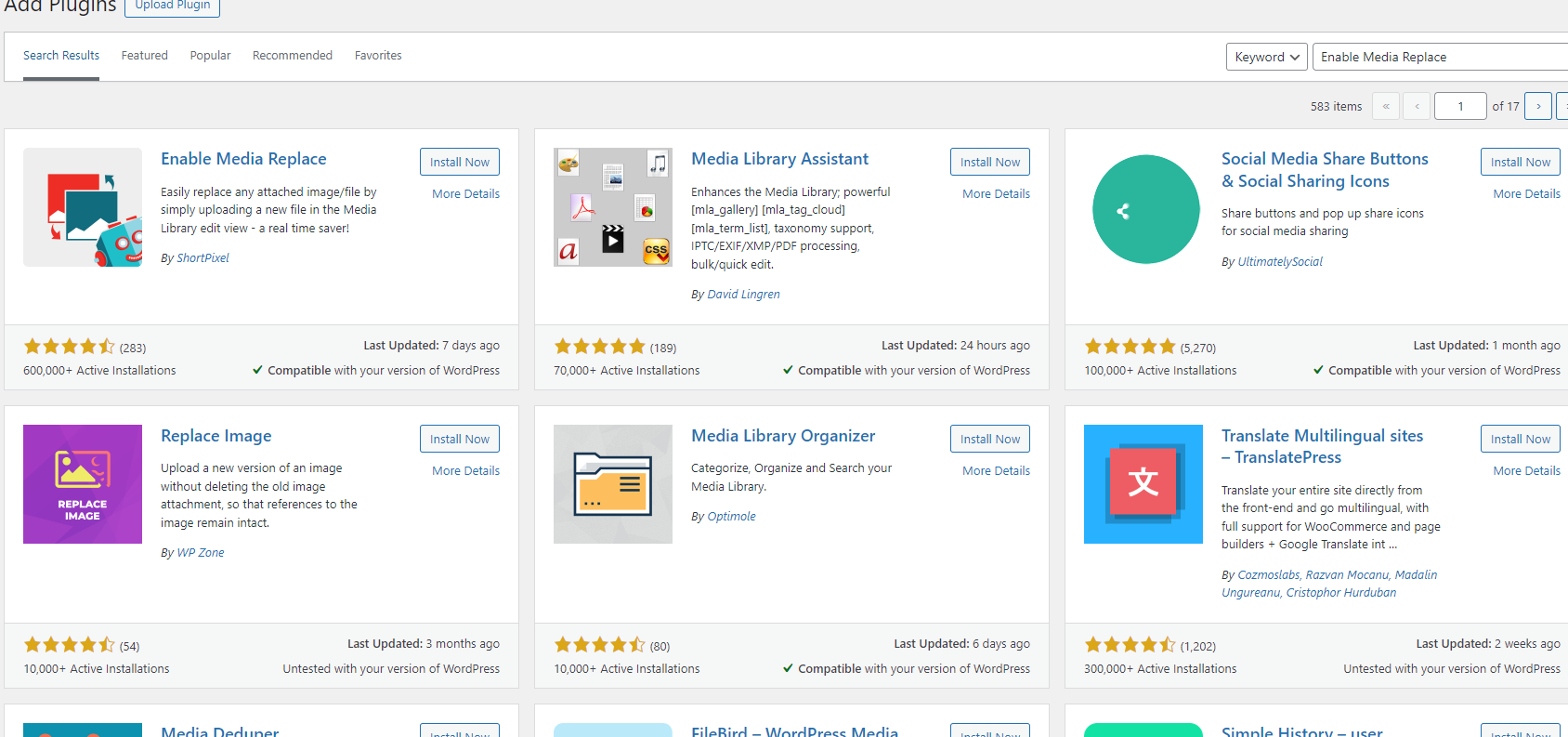Visit author David Lingren's link
Viewport: 1568px width, 737px height.
(743, 294)
